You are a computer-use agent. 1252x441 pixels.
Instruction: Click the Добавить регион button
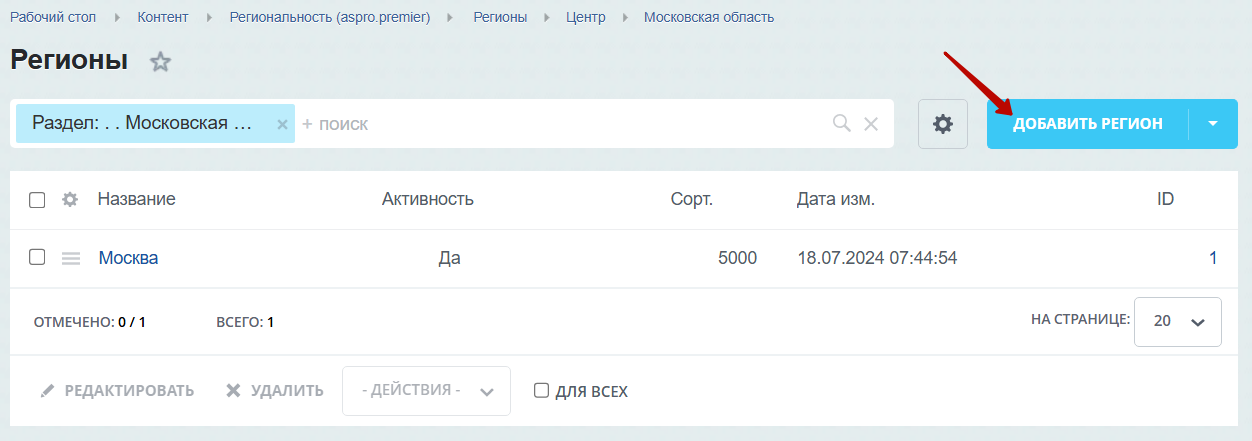[1088, 124]
